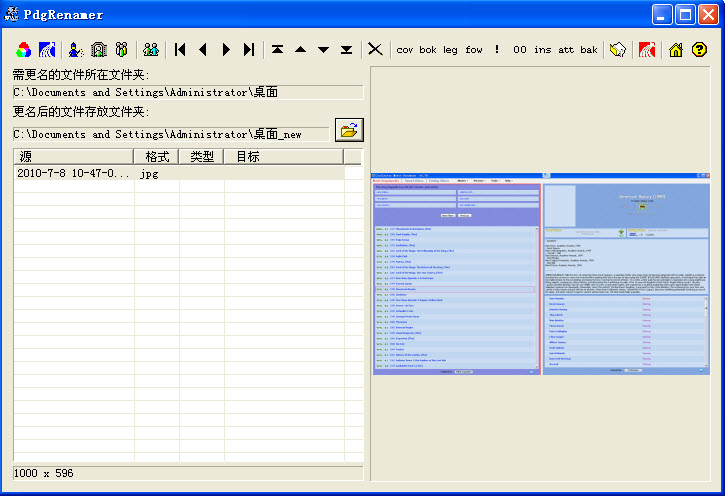Click the 'cov' toolbar button
Viewport: 725px width, 496px height.
pos(405,50)
